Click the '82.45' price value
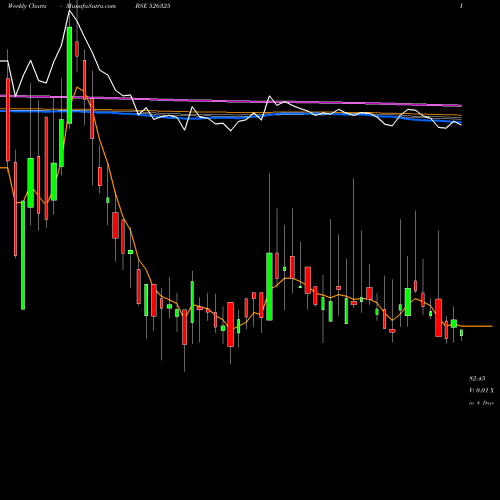 tap(477, 378)
